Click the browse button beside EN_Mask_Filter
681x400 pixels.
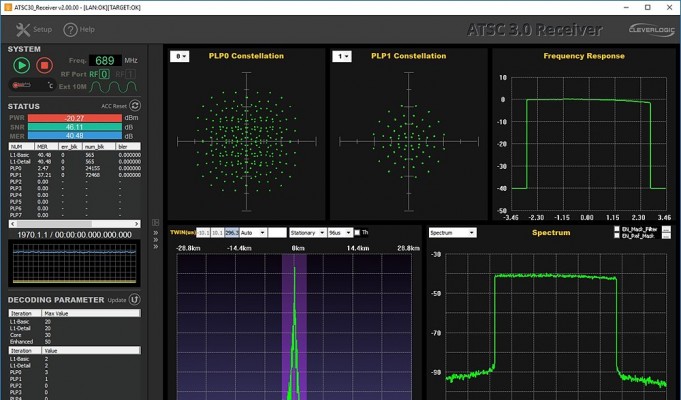coord(667,229)
